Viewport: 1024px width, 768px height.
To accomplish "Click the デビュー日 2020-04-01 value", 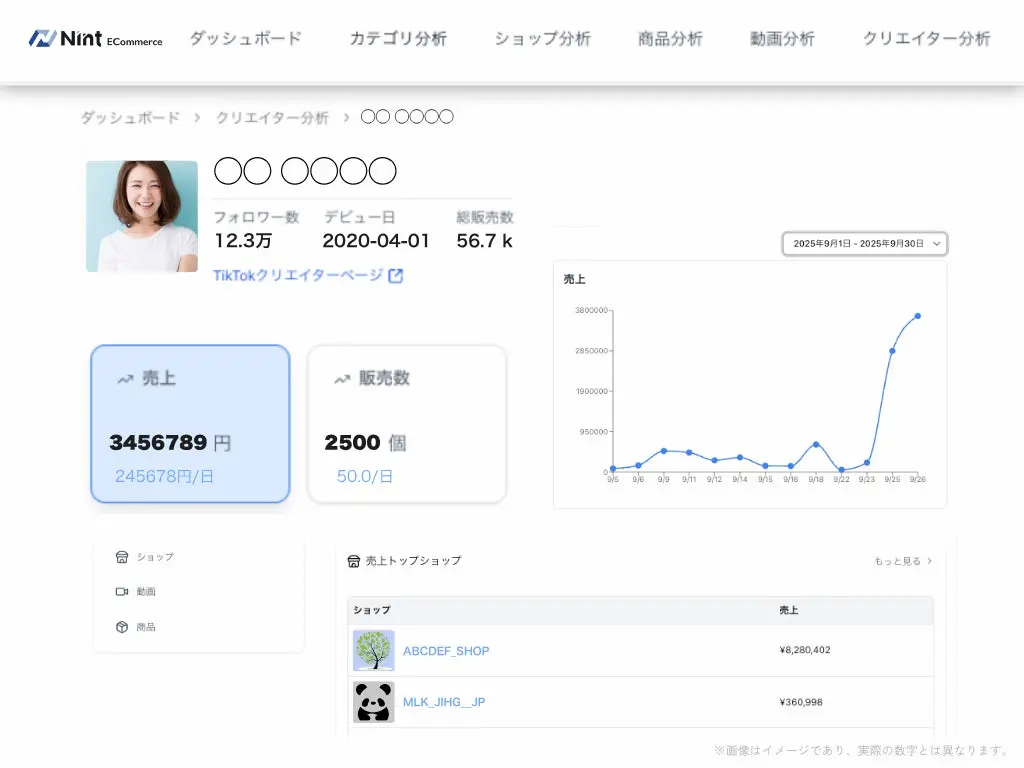I will coord(376,241).
